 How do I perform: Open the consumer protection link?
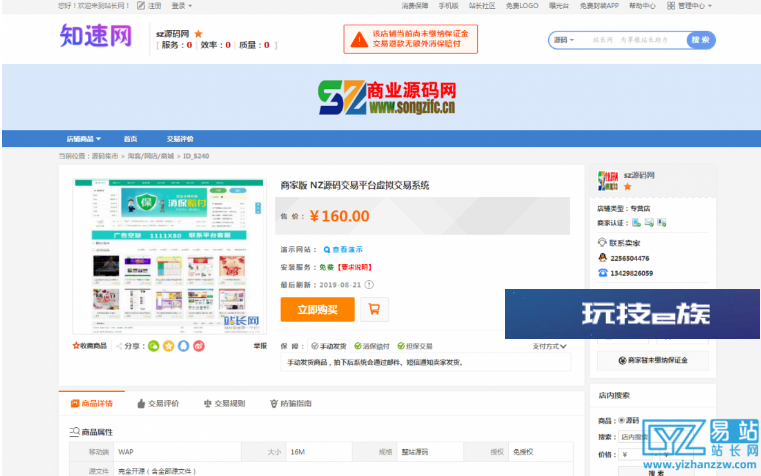coord(414,6)
